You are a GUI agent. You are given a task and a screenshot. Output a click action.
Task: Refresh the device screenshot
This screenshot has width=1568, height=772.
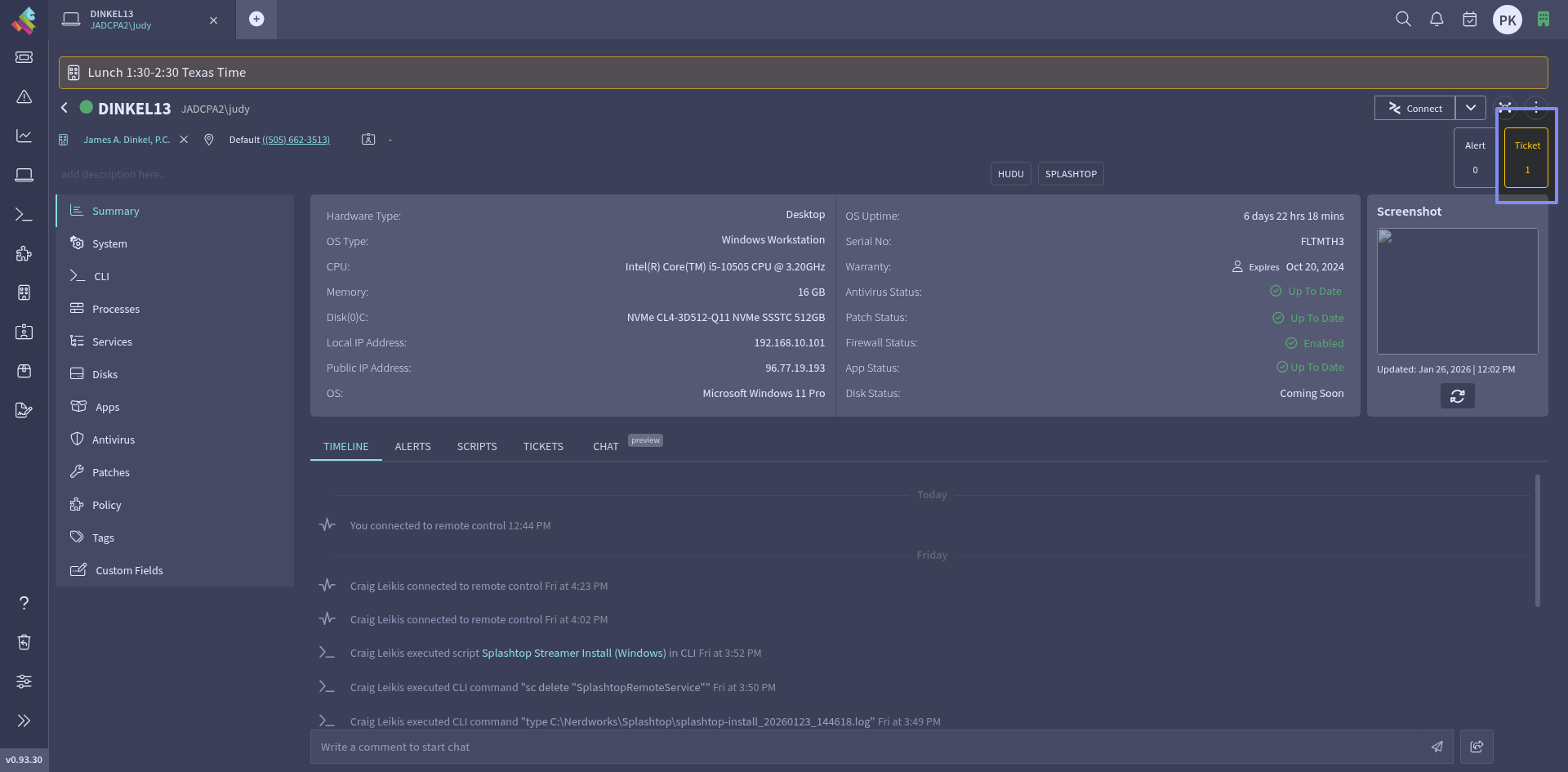[x=1457, y=396]
